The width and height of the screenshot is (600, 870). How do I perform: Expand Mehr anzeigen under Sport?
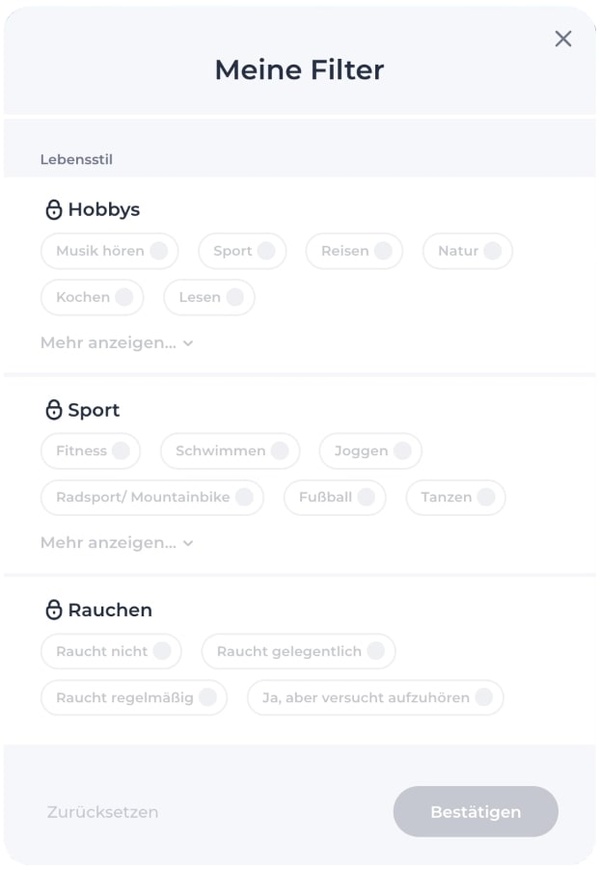116,543
